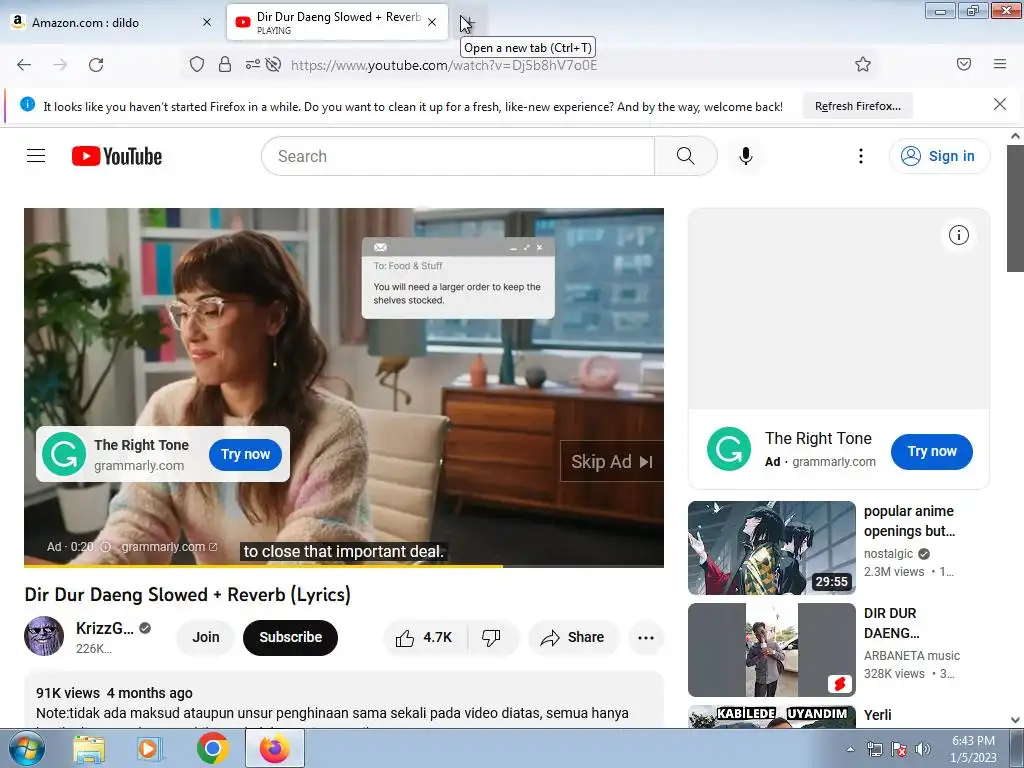Like the video with 4.7K

pos(424,637)
